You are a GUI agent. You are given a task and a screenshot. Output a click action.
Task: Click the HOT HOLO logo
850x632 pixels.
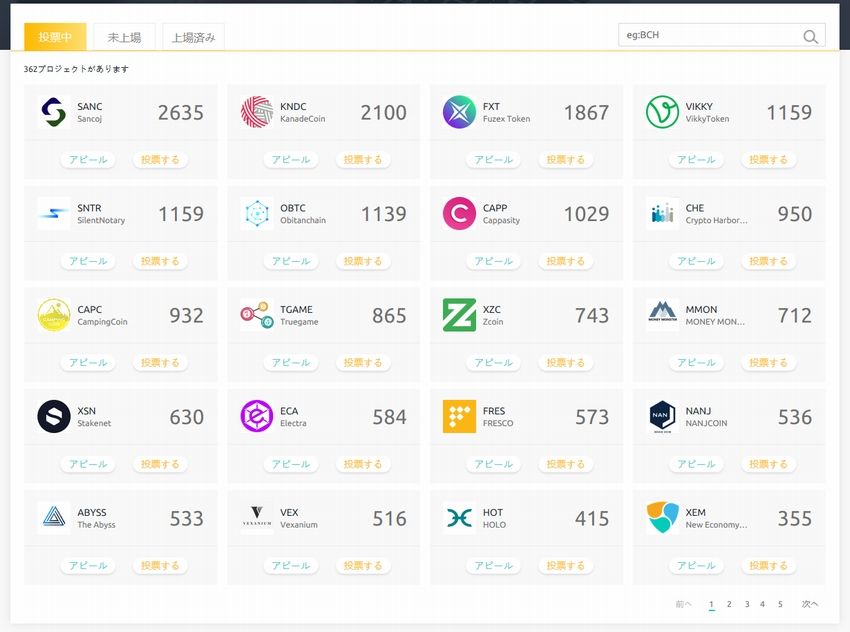click(459, 518)
